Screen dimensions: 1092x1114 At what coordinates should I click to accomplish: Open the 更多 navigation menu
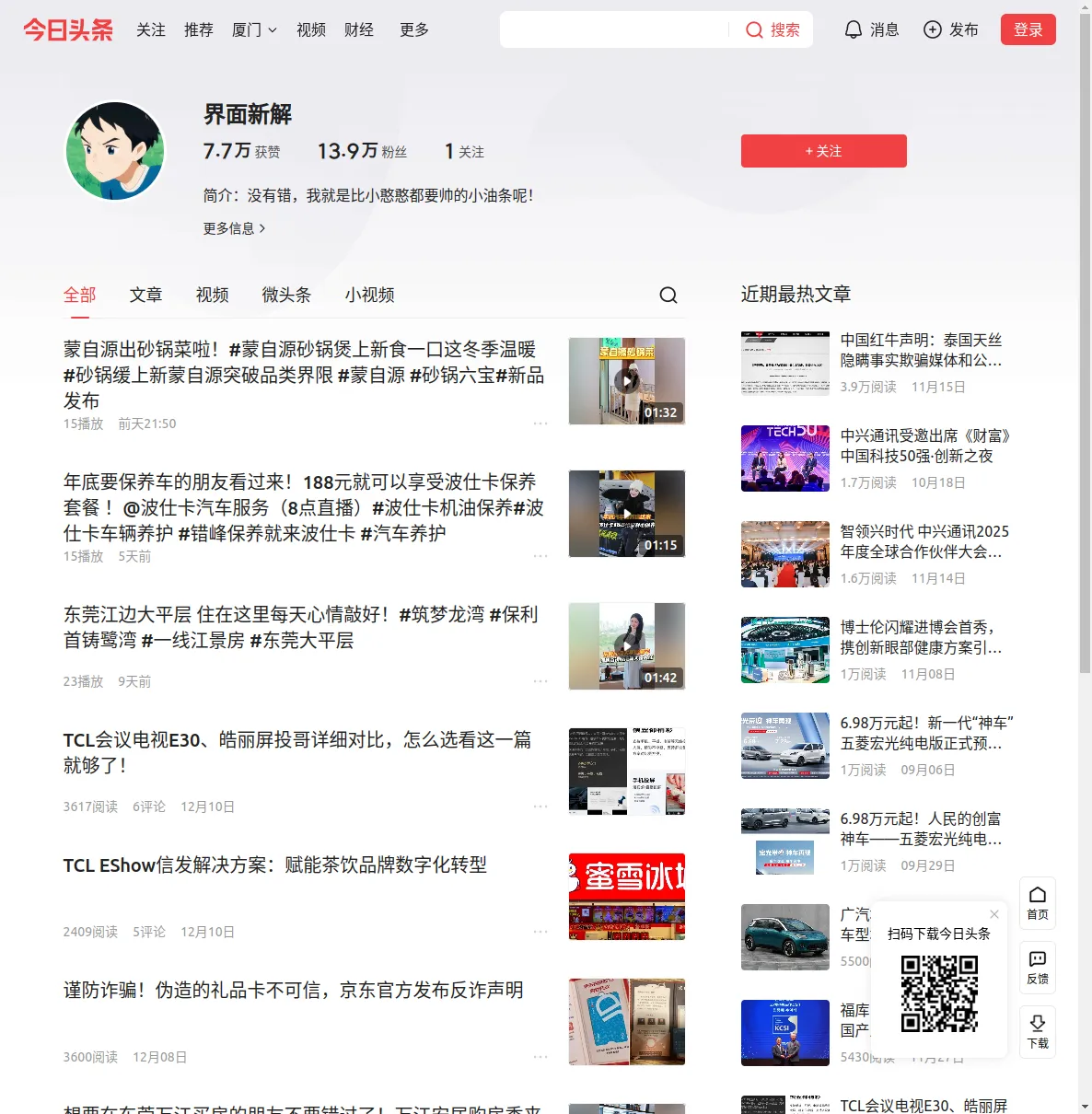[x=414, y=29]
